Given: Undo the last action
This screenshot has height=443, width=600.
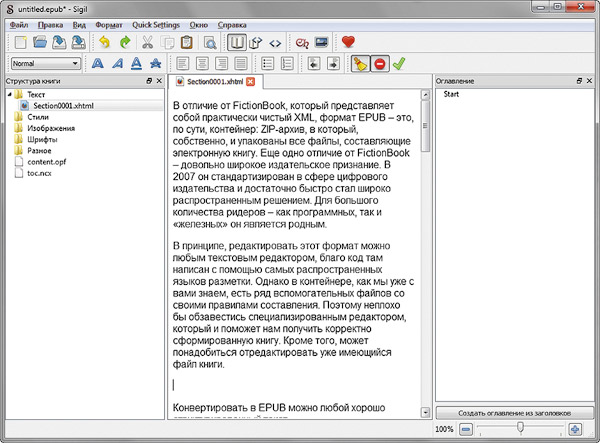Looking at the screenshot, I should pyautogui.click(x=104, y=42).
